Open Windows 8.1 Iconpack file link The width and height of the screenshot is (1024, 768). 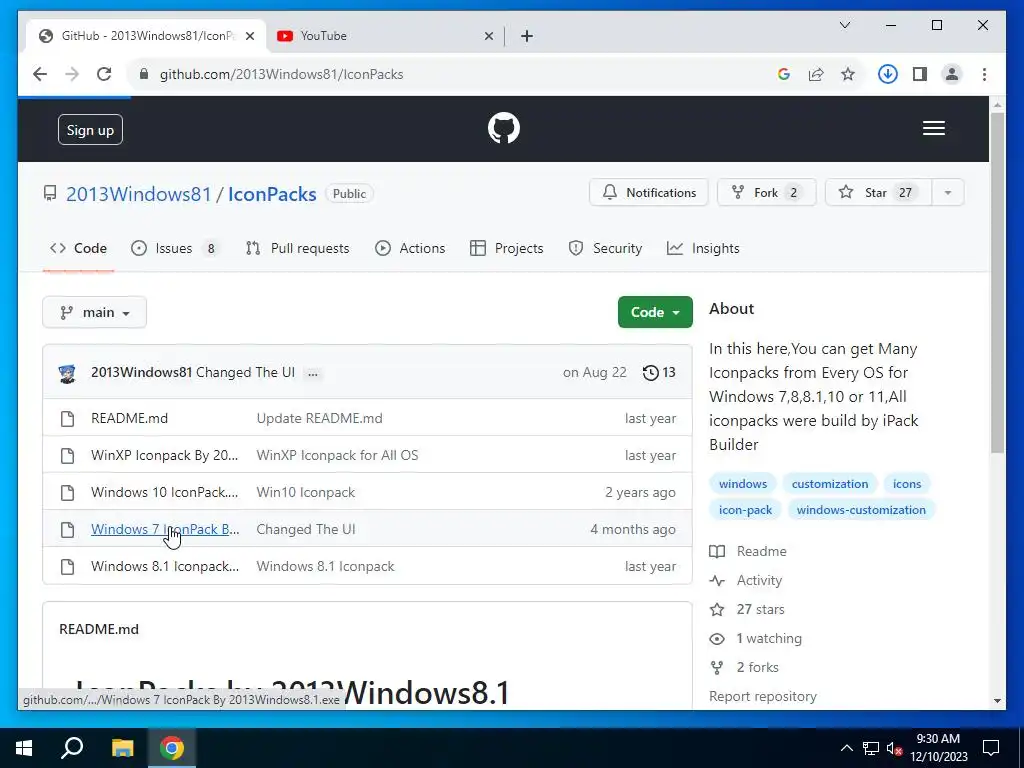[x=165, y=567]
